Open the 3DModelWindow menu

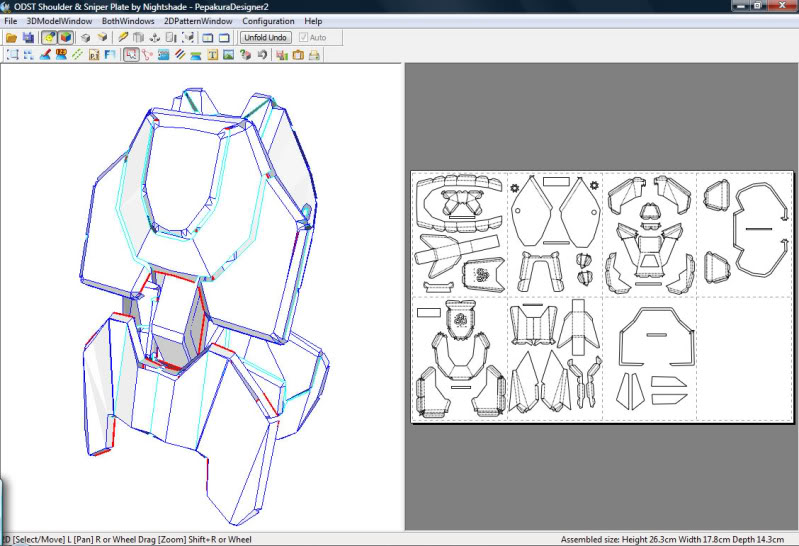point(59,21)
